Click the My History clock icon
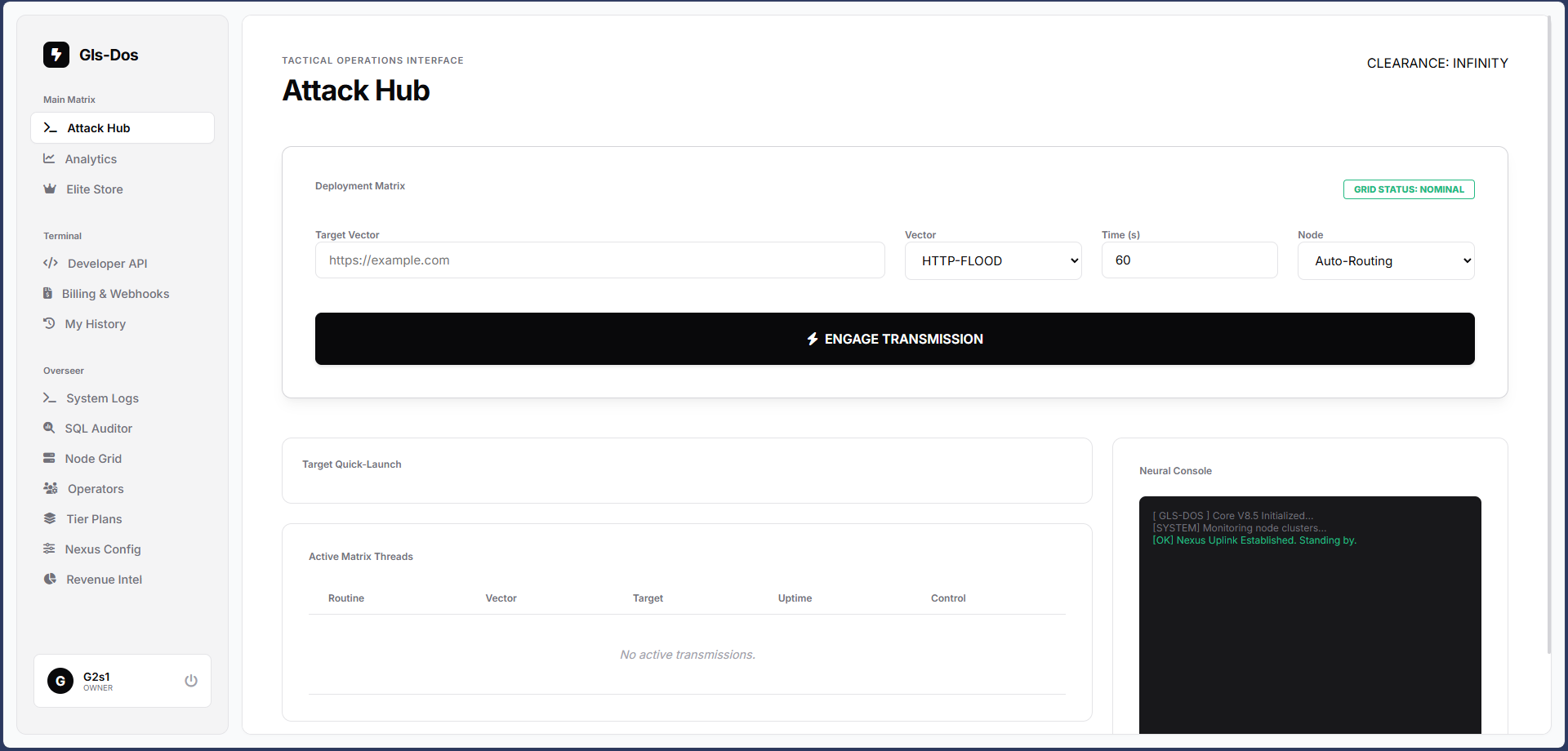 (x=49, y=323)
